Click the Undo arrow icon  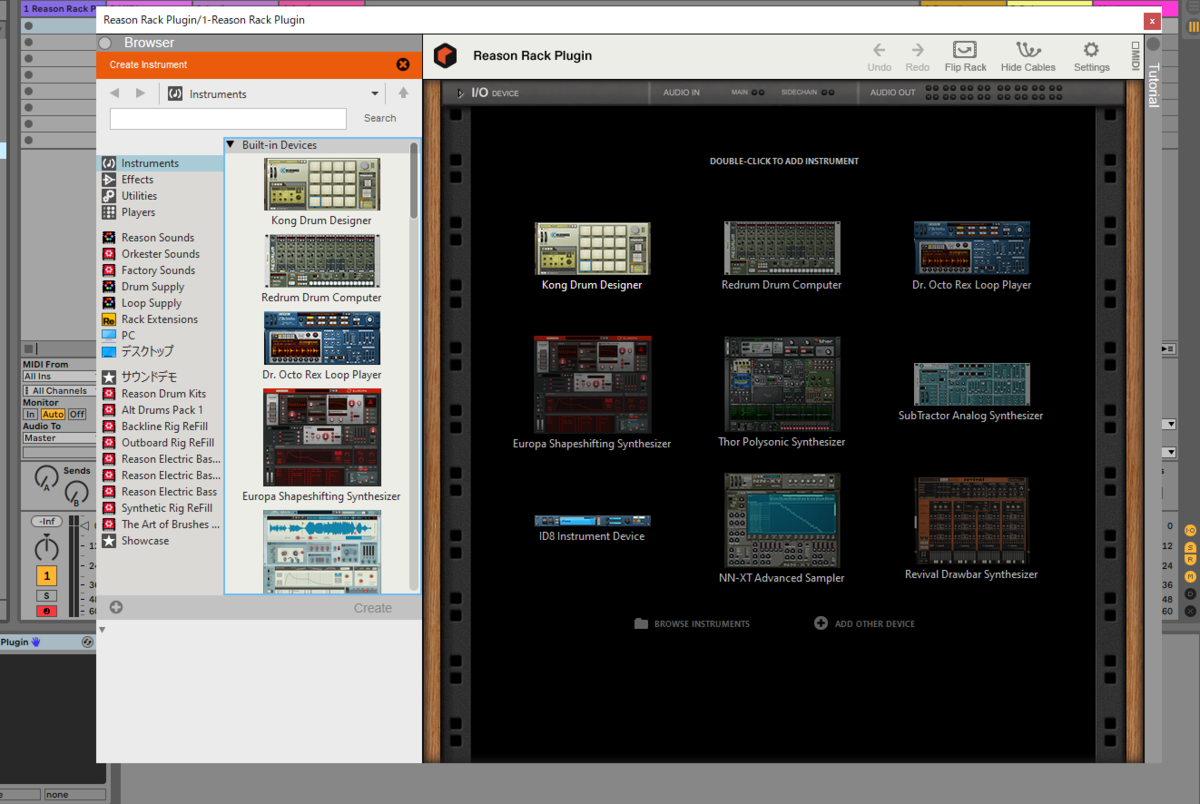click(x=879, y=49)
